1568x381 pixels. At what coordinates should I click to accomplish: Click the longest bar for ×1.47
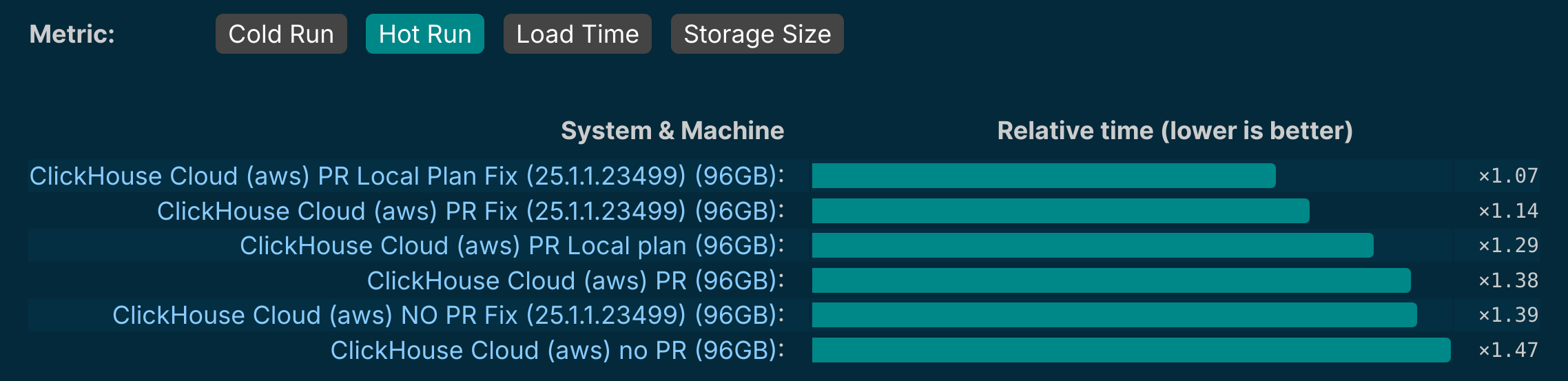coord(1131,350)
